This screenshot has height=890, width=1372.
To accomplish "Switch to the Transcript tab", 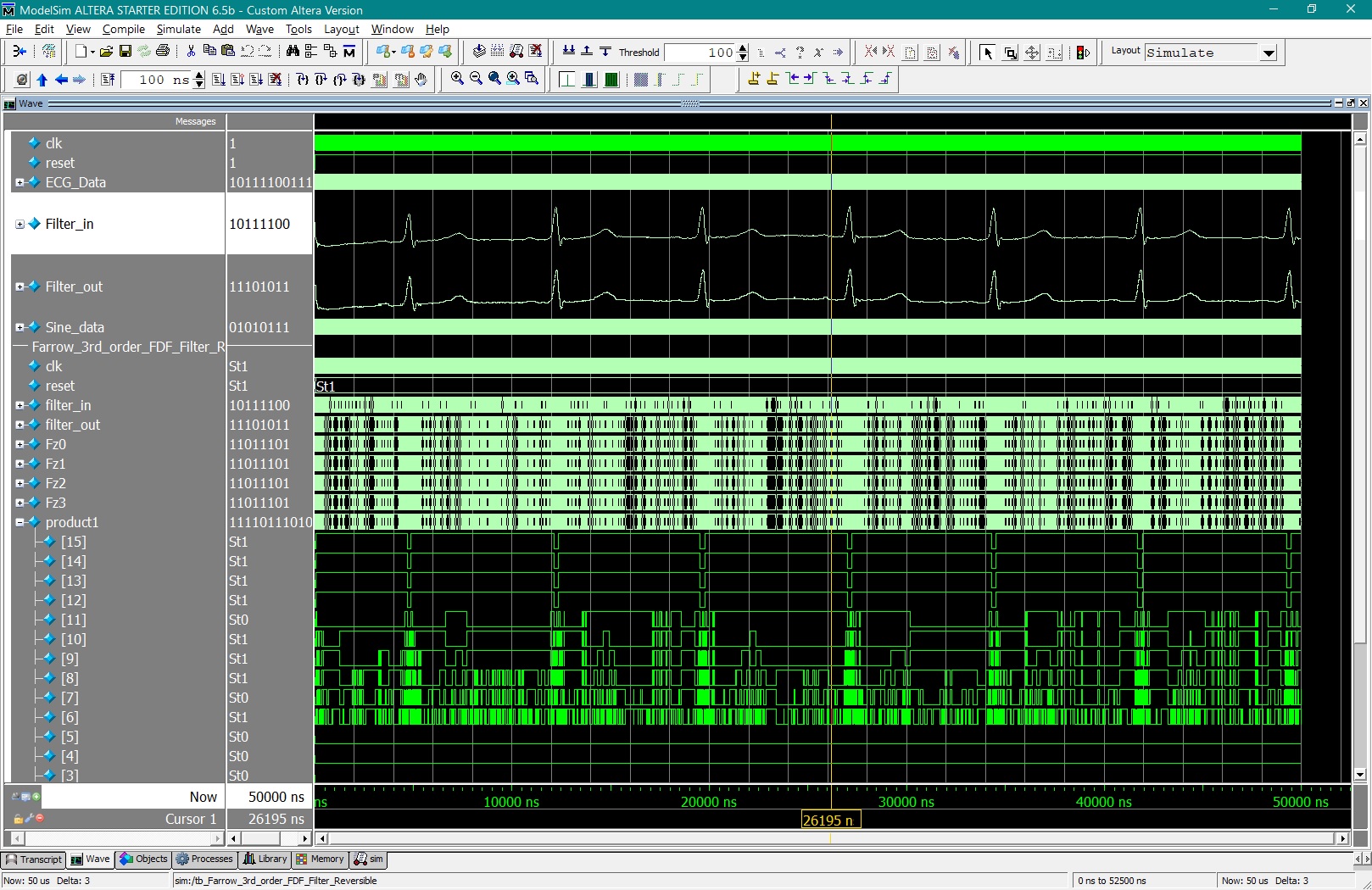I will [x=34, y=859].
